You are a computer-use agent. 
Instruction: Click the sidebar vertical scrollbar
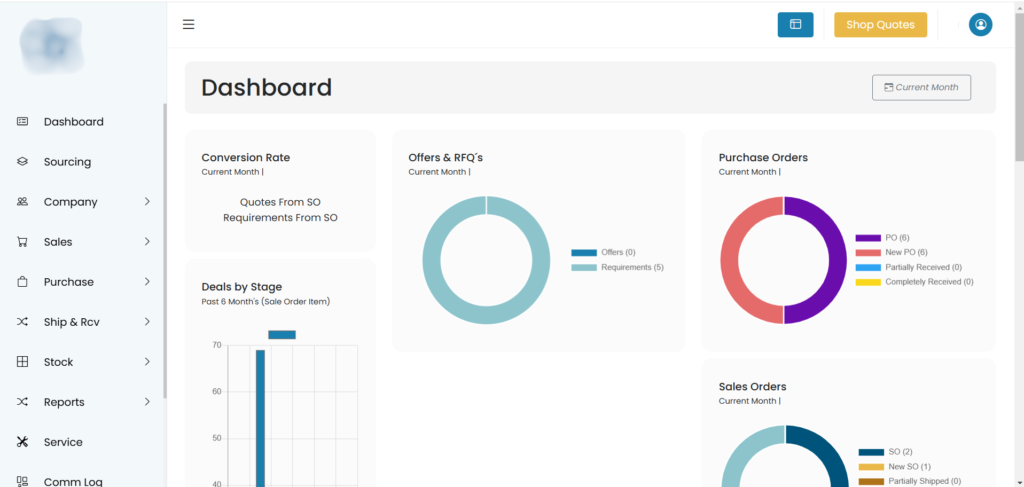(x=165, y=251)
